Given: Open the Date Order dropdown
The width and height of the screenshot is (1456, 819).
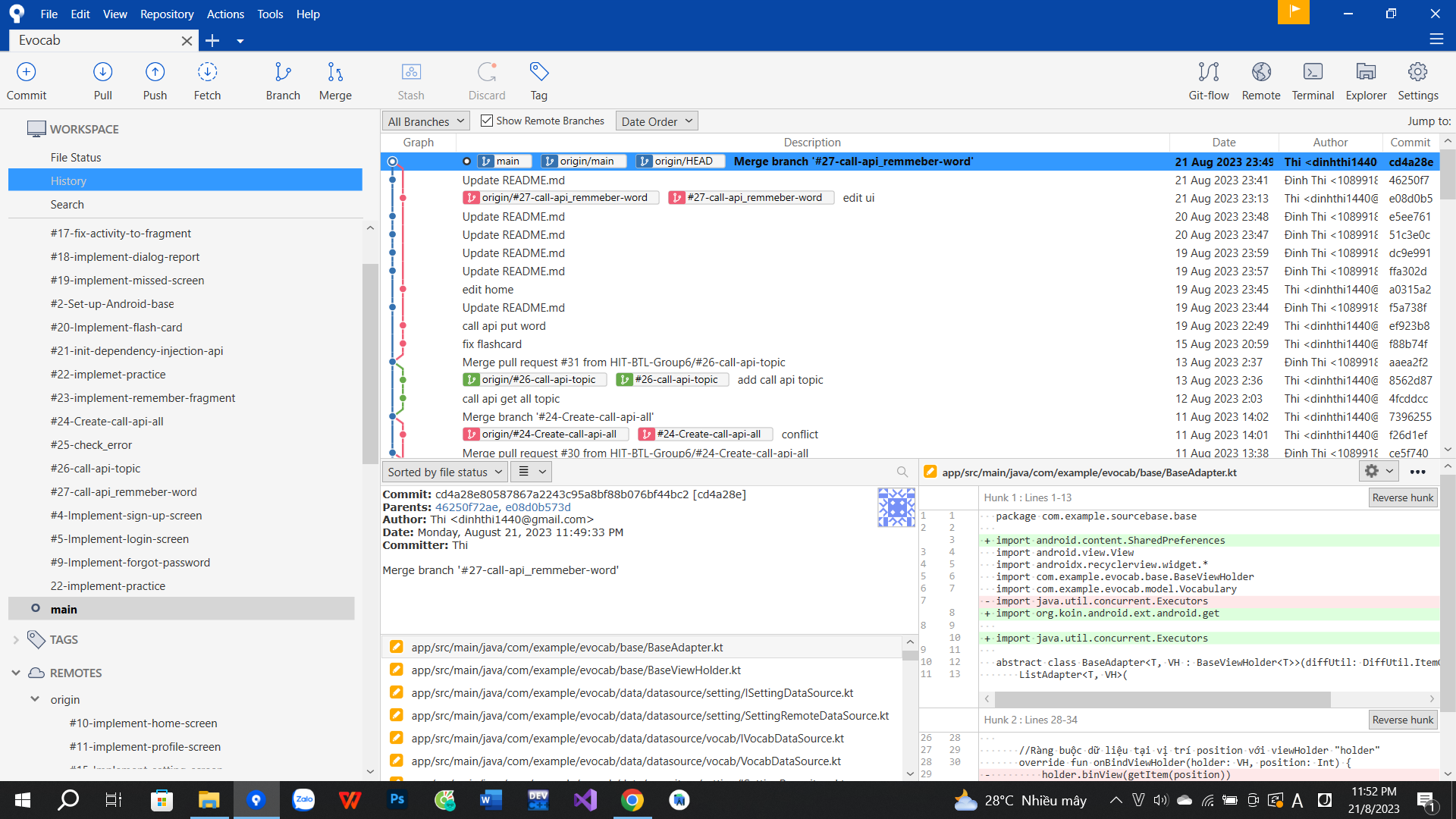Looking at the screenshot, I should (x=657, y=121).
